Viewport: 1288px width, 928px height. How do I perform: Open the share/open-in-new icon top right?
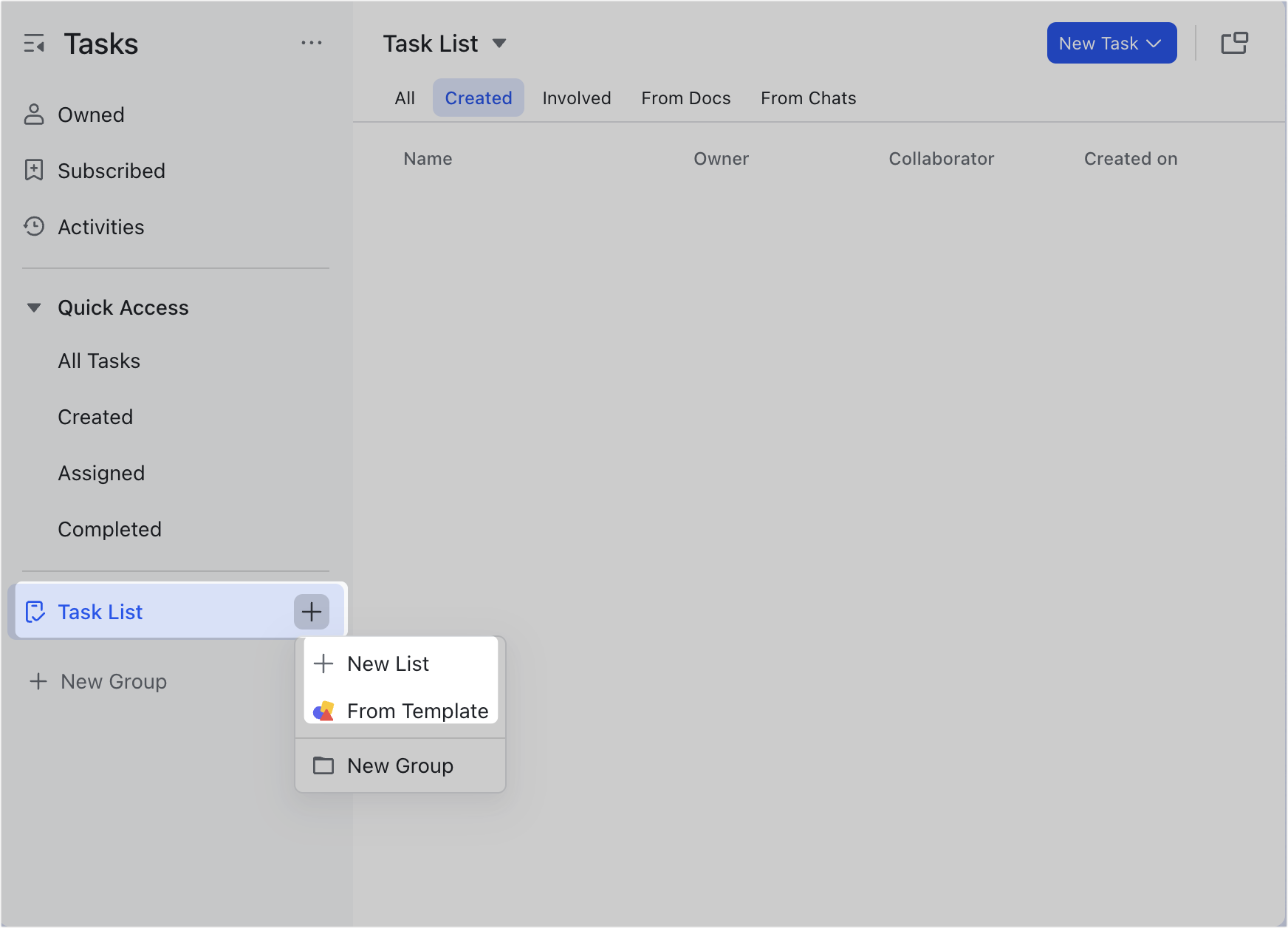1234,43
